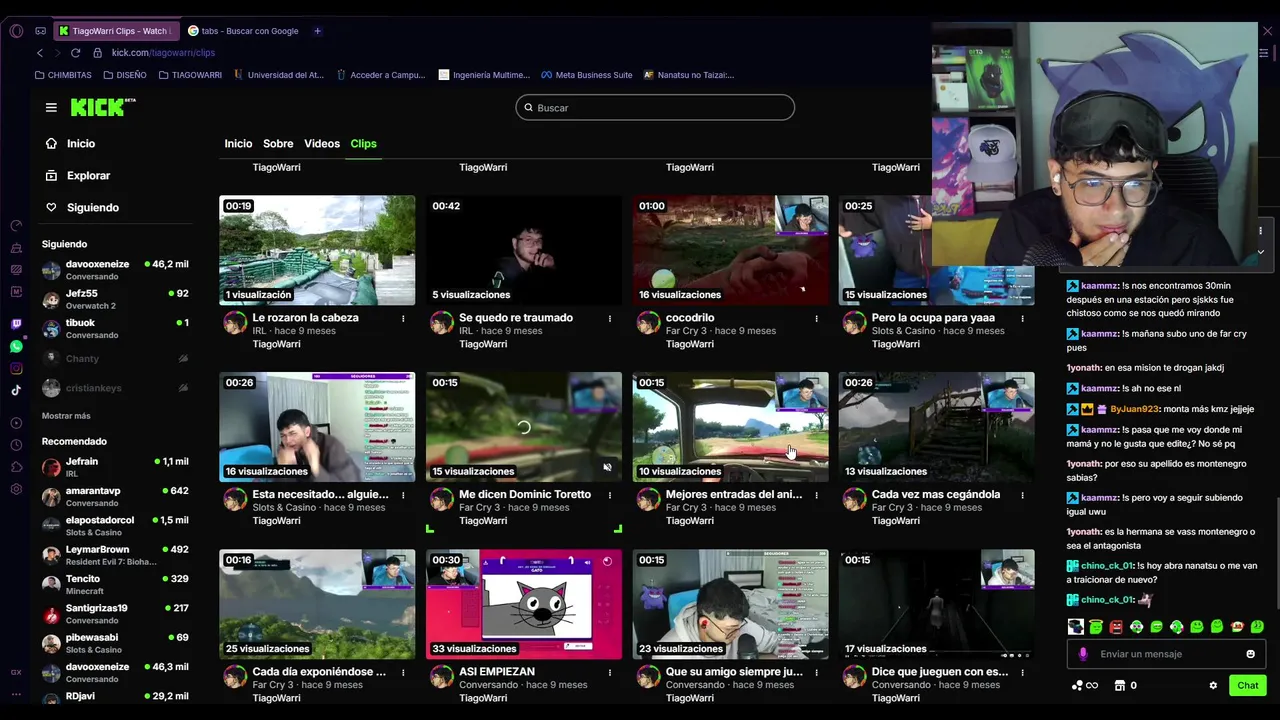
Task: Open options for 'Mejores entradas' clip
Action: tap(816, 495)
